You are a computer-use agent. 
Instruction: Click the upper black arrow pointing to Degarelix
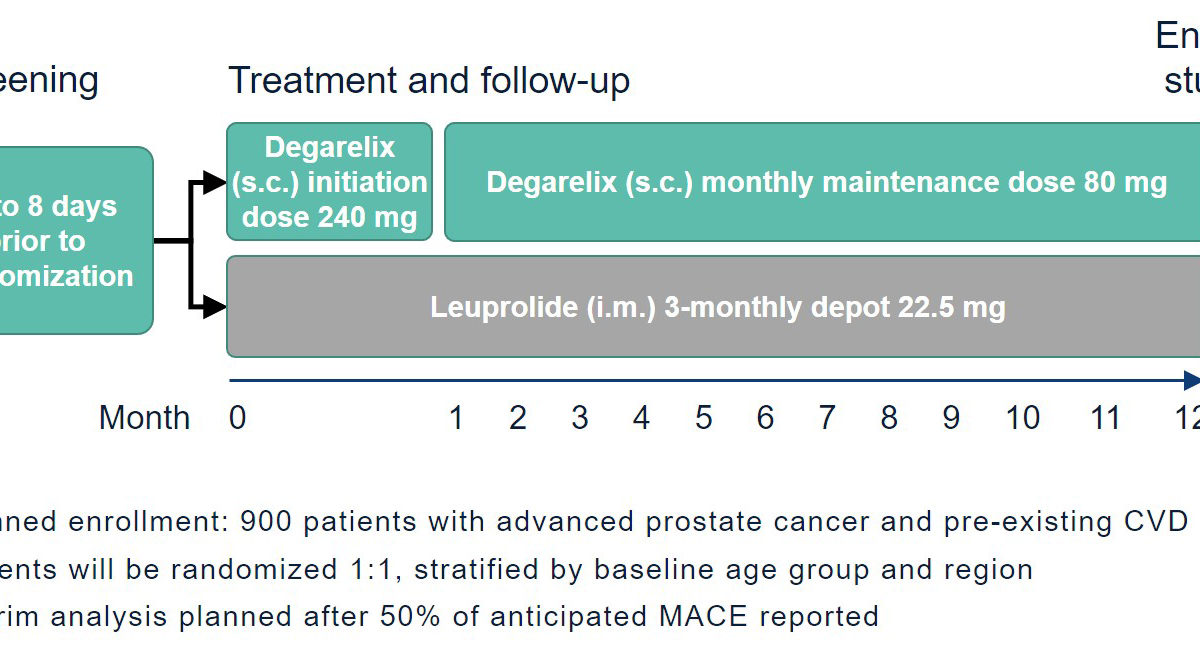tap(214, 182)
